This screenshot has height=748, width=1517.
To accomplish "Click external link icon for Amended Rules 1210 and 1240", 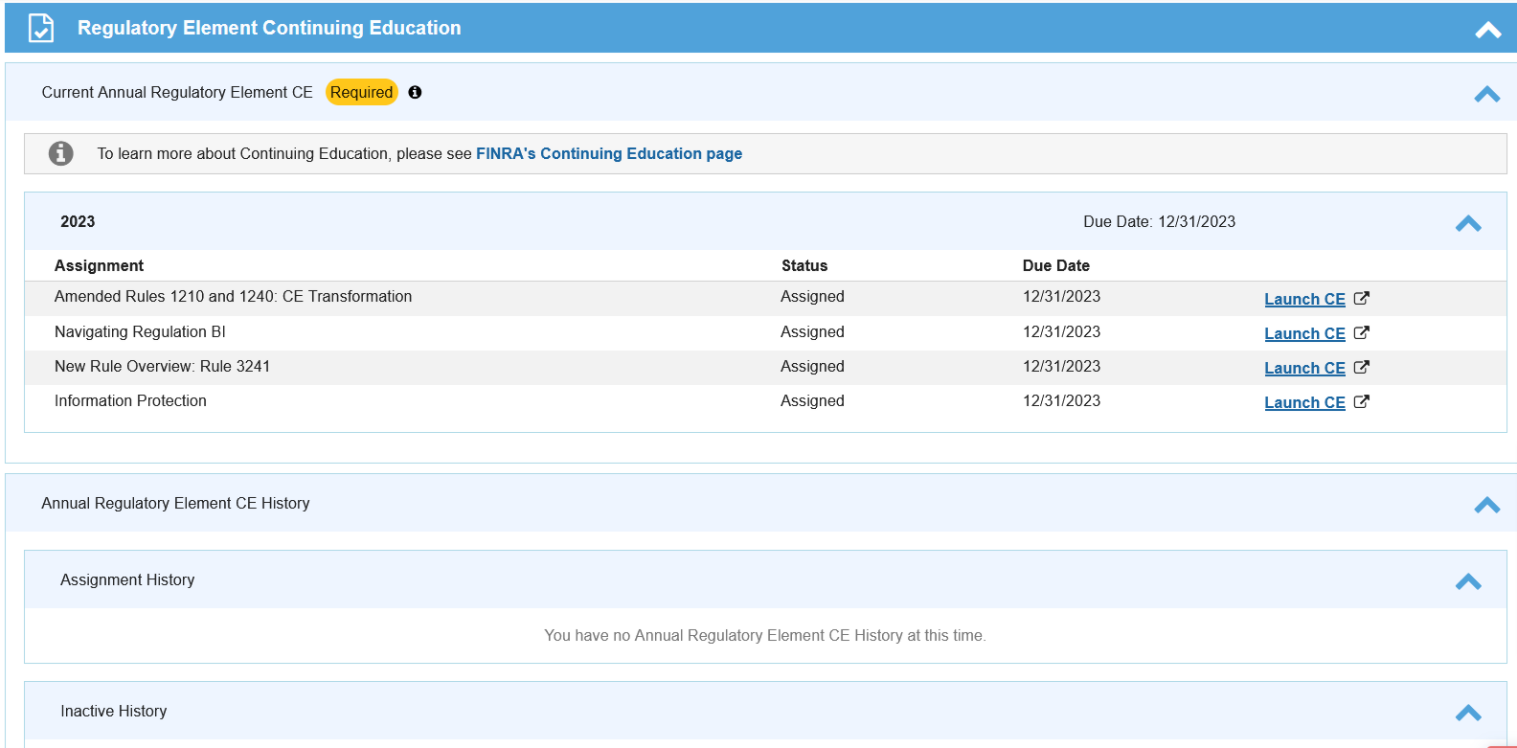I will (x=1361, y=298).
